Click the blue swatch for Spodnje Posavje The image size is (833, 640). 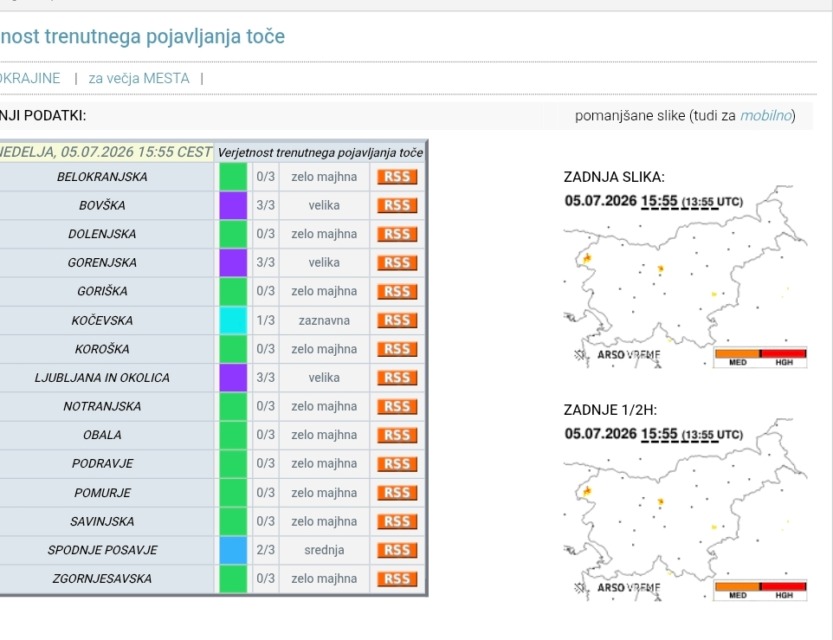(x=233, y=550)
